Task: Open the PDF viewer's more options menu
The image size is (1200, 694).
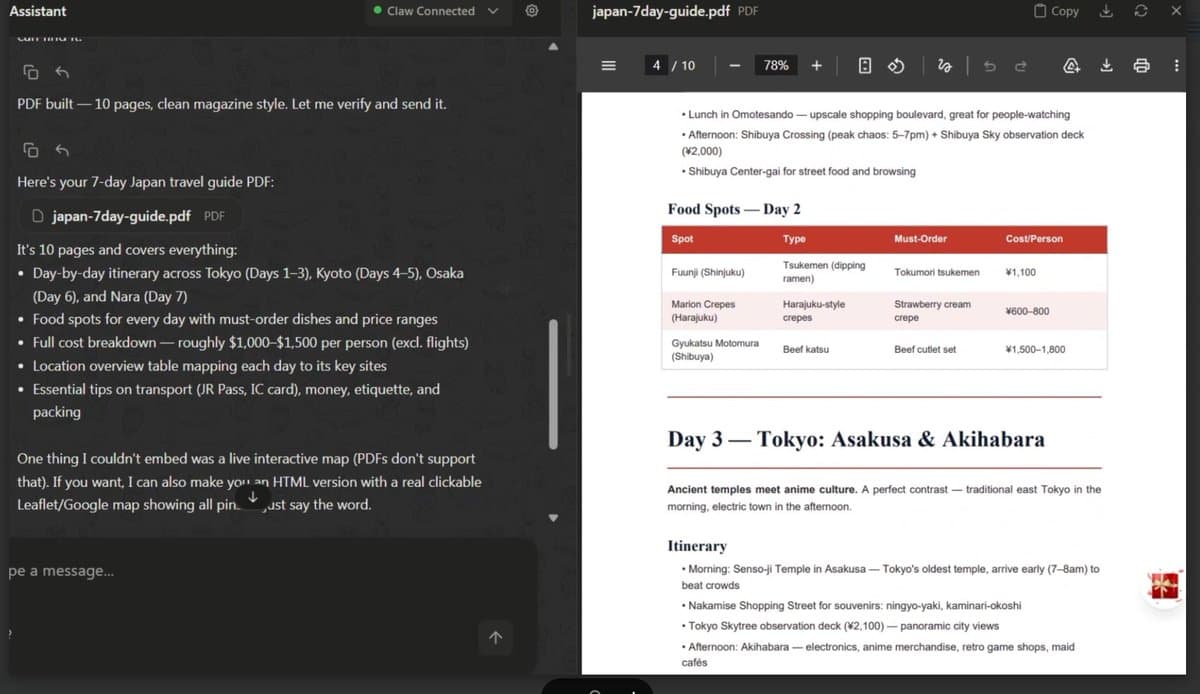Action: (x=1177, y=65)
